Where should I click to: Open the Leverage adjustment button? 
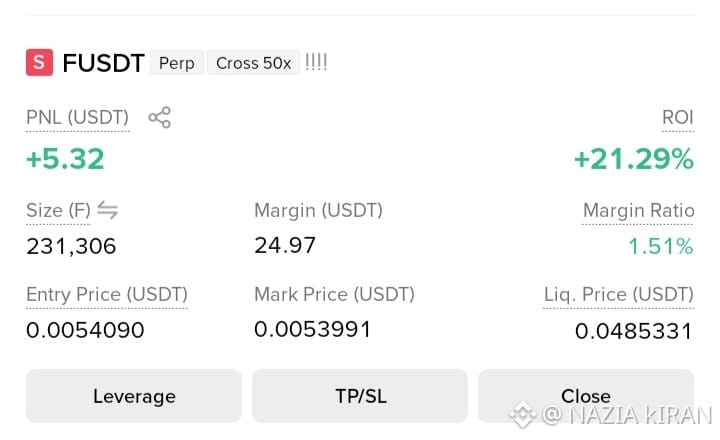click(x=134, y=396)
